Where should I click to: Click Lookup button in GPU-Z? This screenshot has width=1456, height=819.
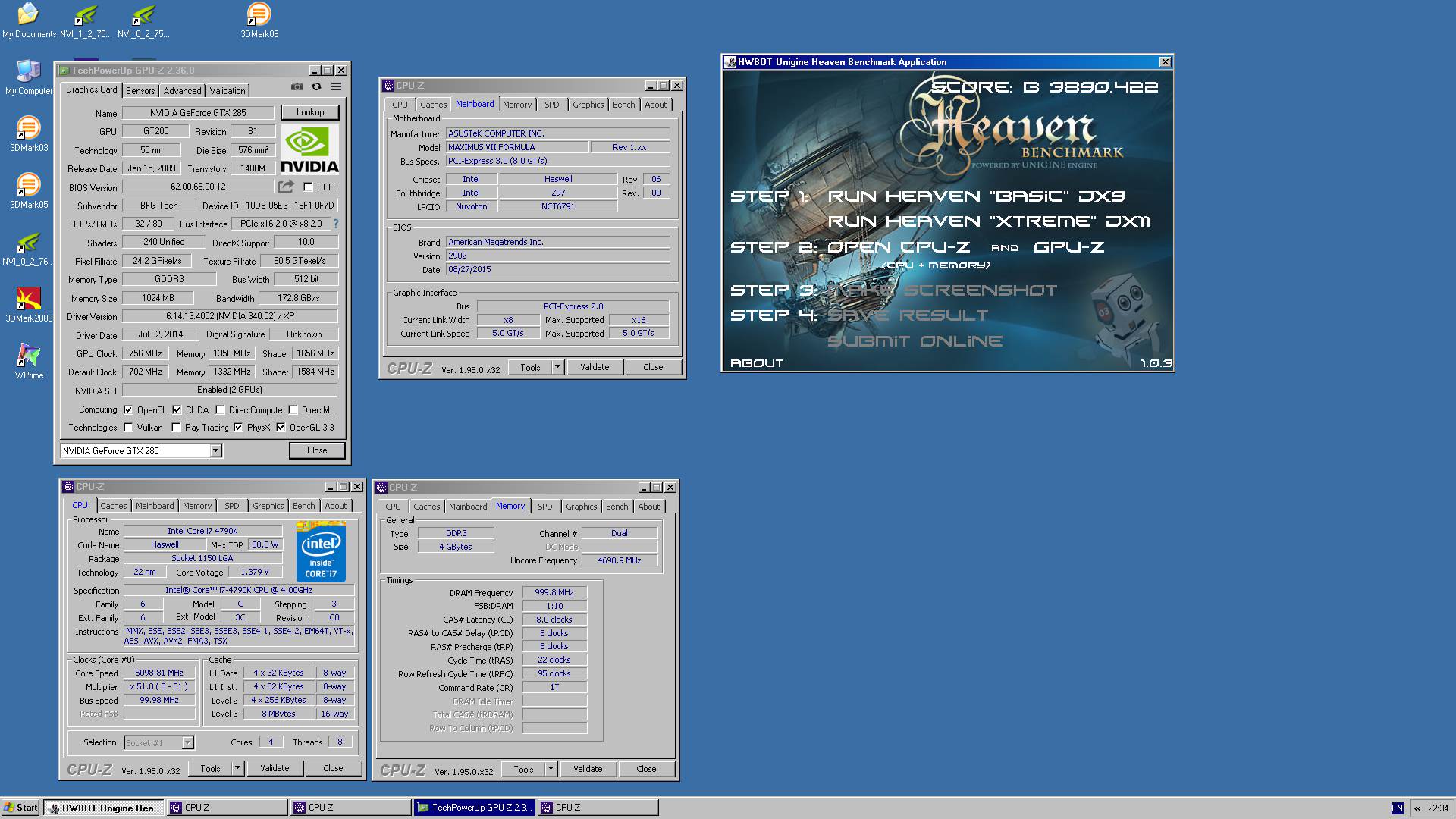(310, 112)
